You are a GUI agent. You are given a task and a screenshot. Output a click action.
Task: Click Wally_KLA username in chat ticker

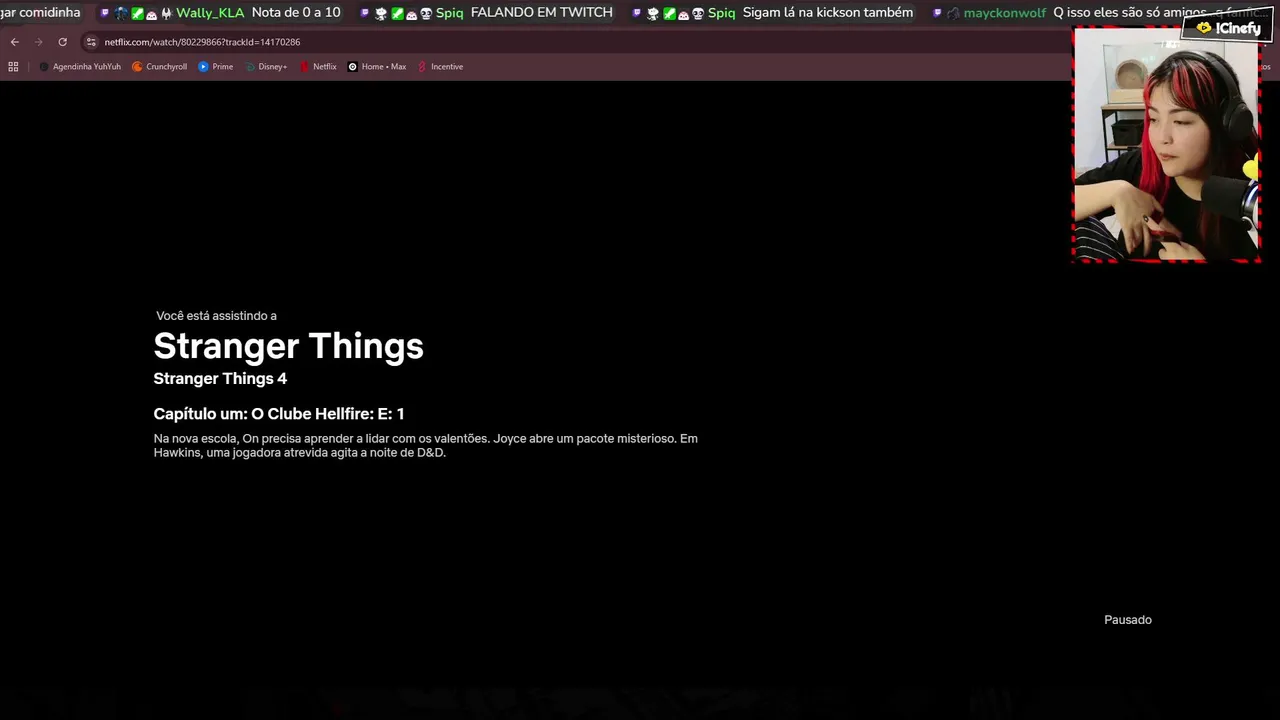pyautogui.click(x=210, y=13)
